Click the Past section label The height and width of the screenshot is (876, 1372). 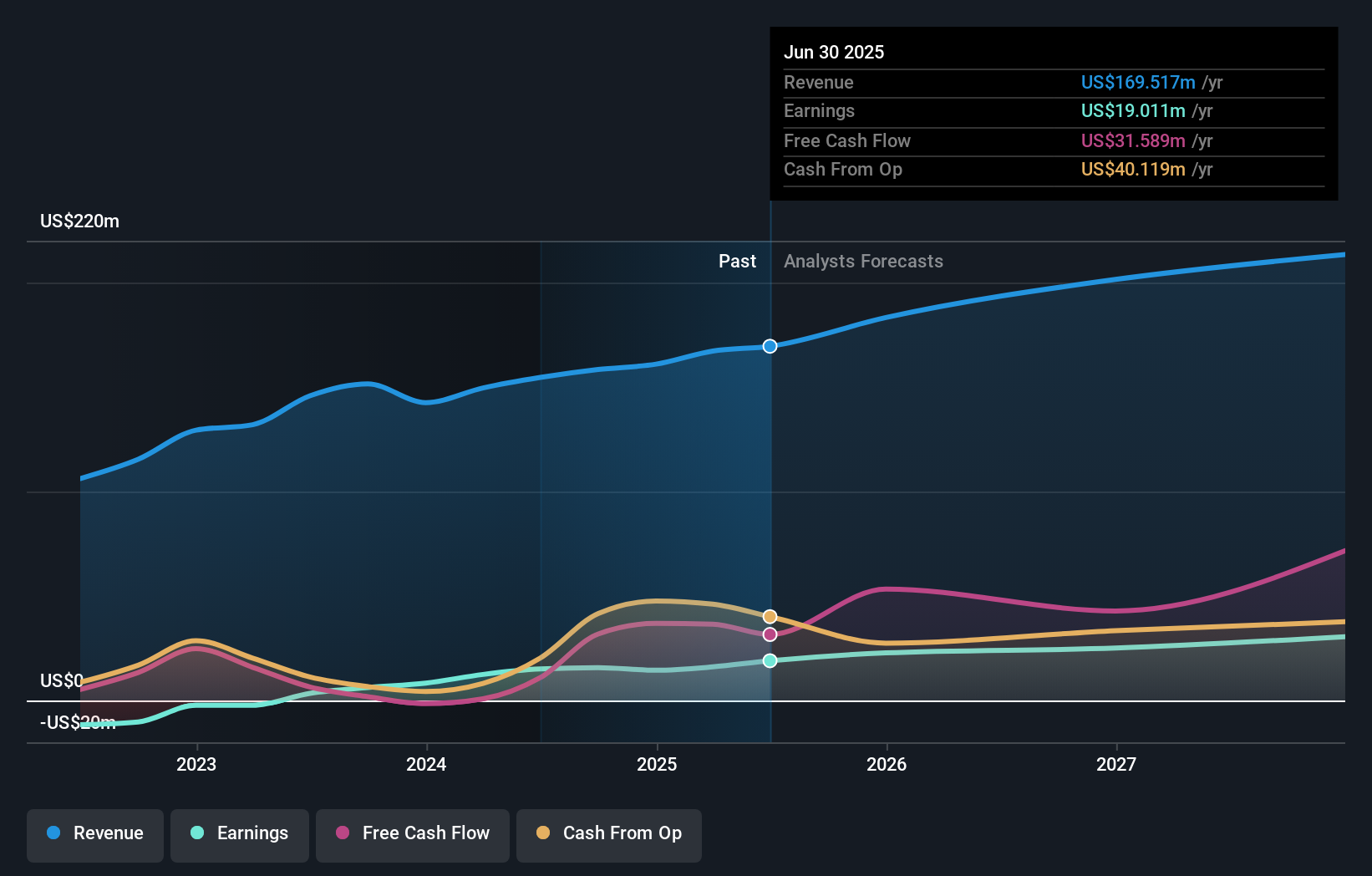point(737,262)
